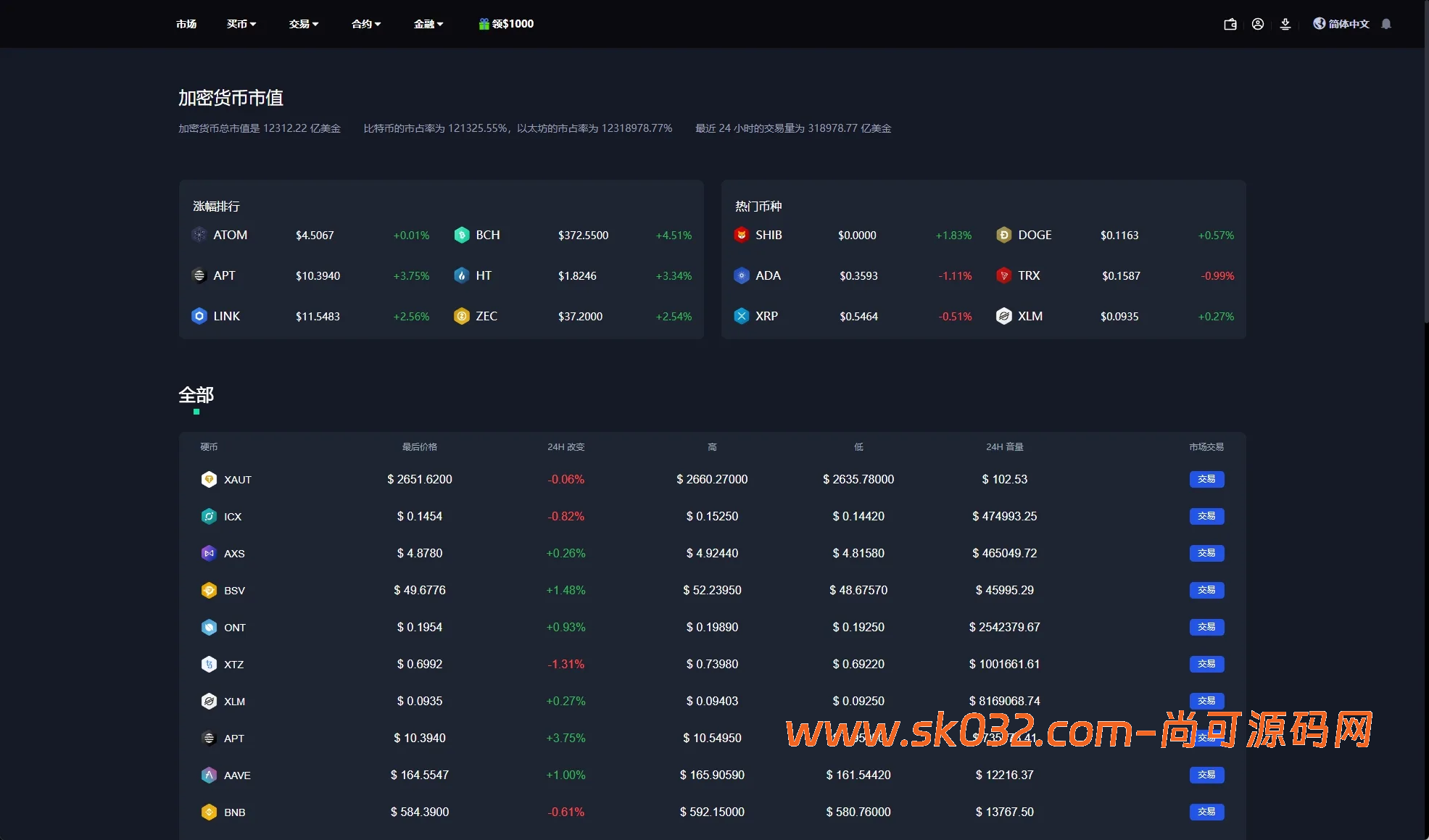
Task: Click the wallet icon in top bar
Action: (1230, 24)
